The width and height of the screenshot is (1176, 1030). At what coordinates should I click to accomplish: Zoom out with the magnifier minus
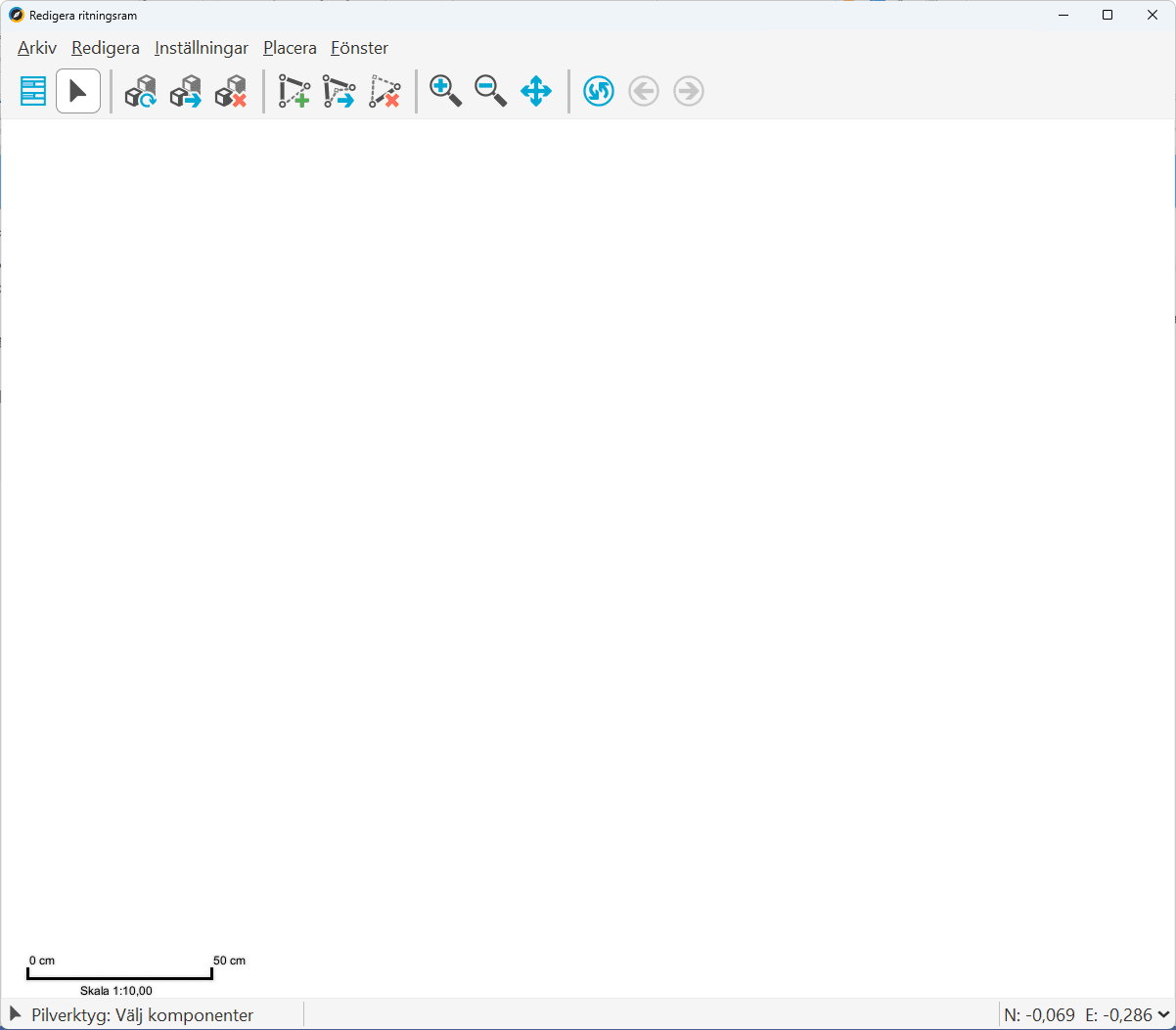click(490, 92)
